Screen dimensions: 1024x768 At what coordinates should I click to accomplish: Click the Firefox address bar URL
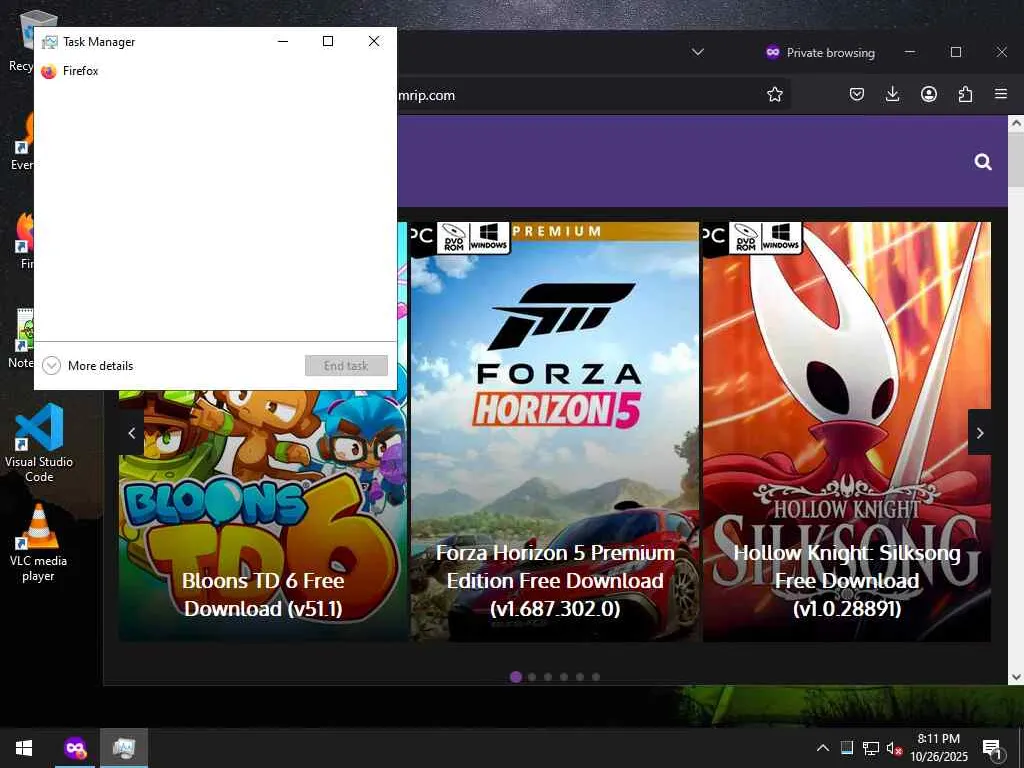[x=426, y=95]
